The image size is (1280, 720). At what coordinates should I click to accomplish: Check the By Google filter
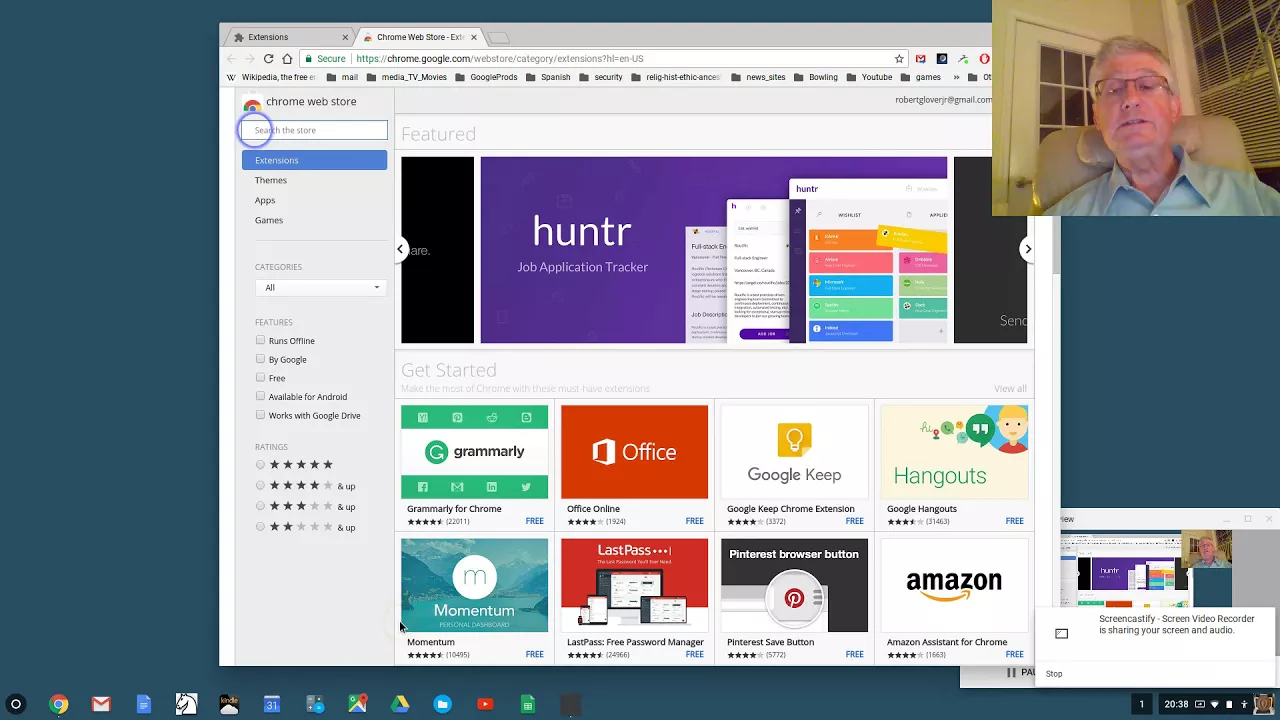tap(260, 359)
